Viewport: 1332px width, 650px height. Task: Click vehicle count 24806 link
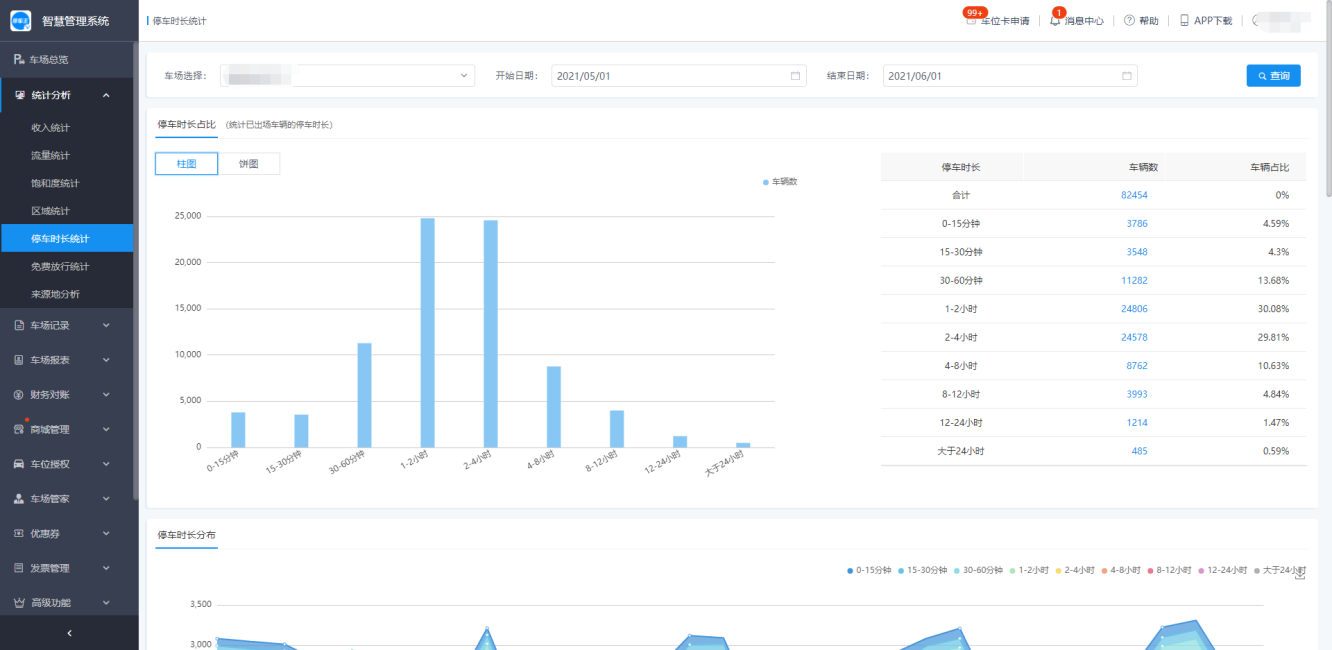coord(1134,309)
